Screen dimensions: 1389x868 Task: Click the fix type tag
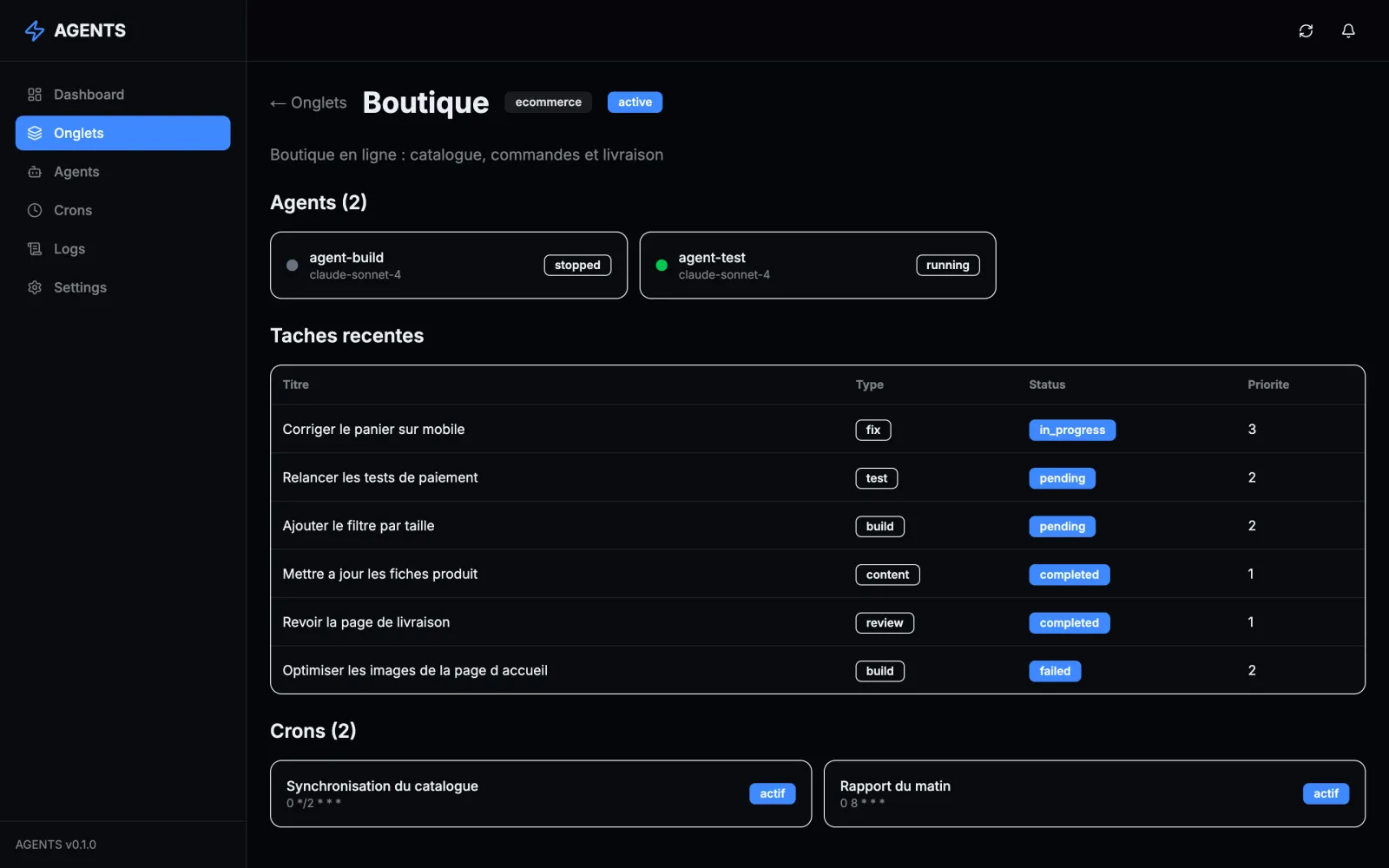click(873, 430)
